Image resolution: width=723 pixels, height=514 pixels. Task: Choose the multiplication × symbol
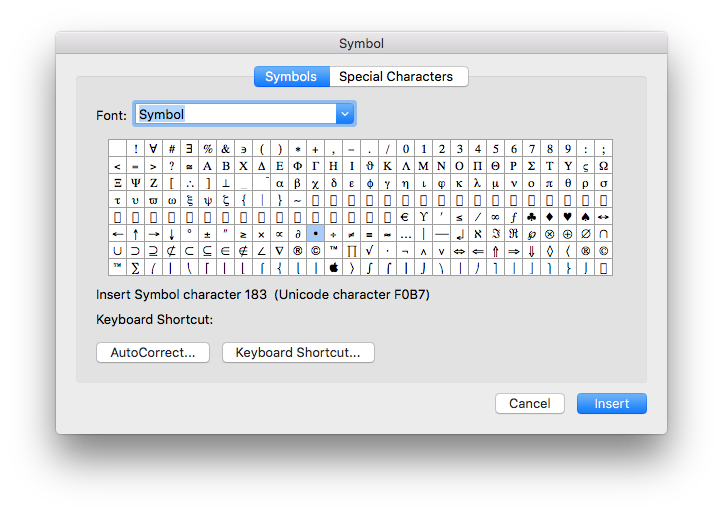261,234
